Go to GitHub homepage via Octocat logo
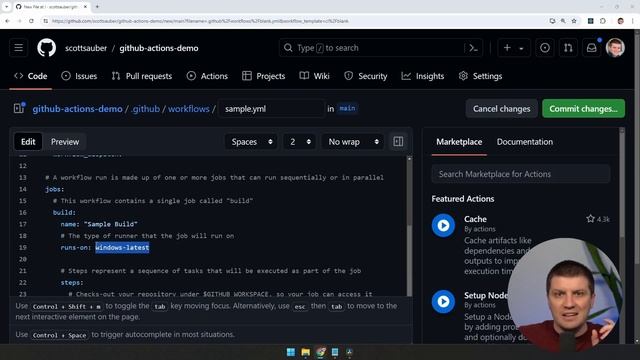 [47, 48]
